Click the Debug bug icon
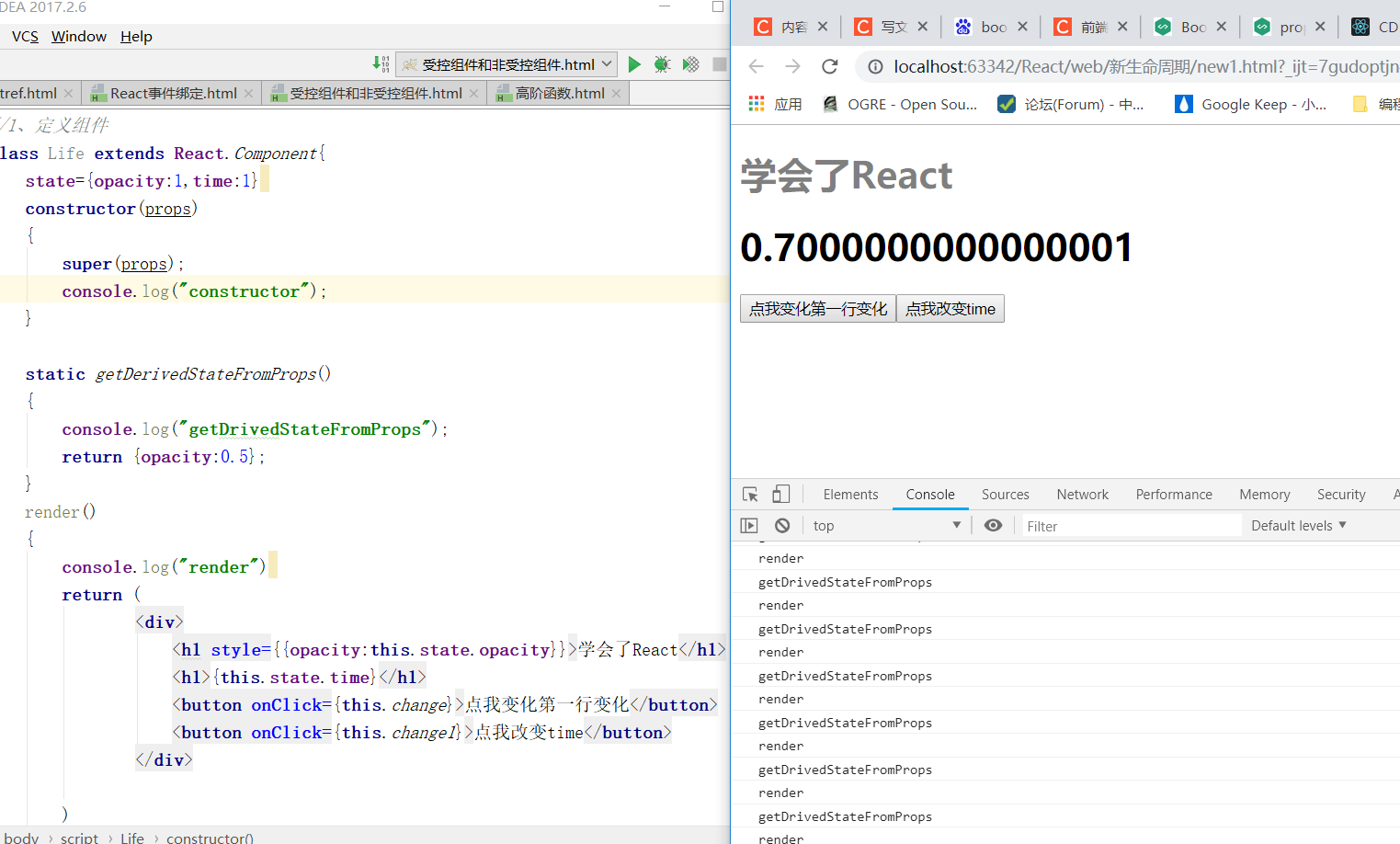The image size is (1400, 844). coord(662,64)
